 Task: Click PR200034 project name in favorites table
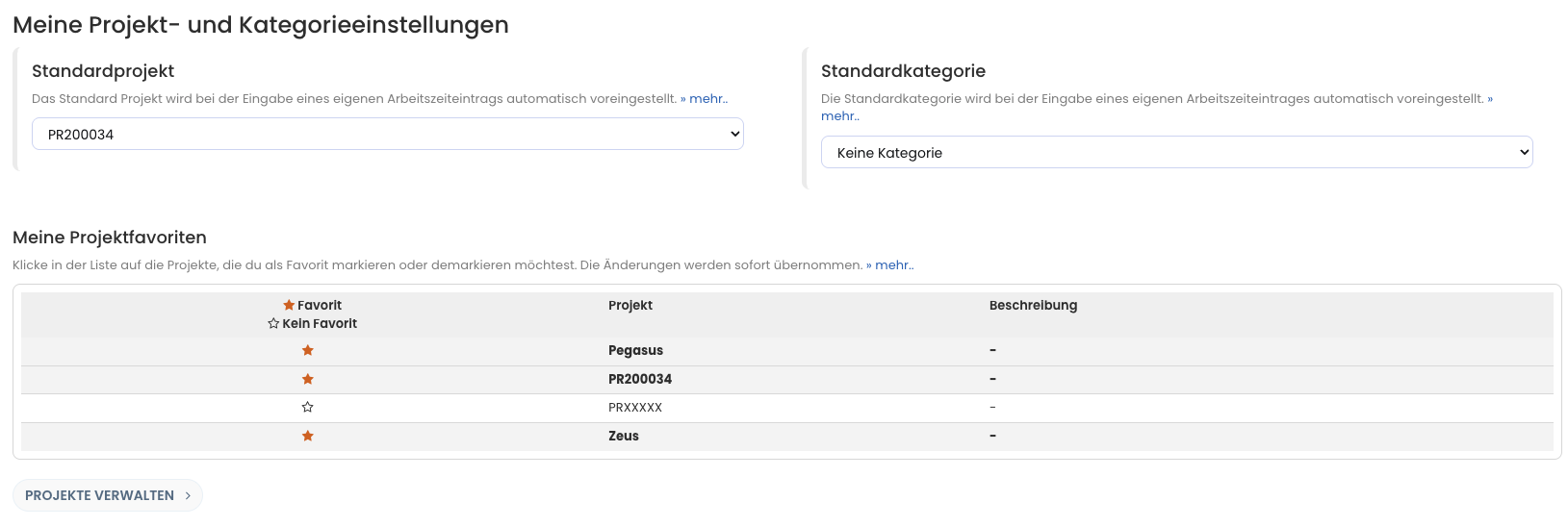(x=639, y=379)
